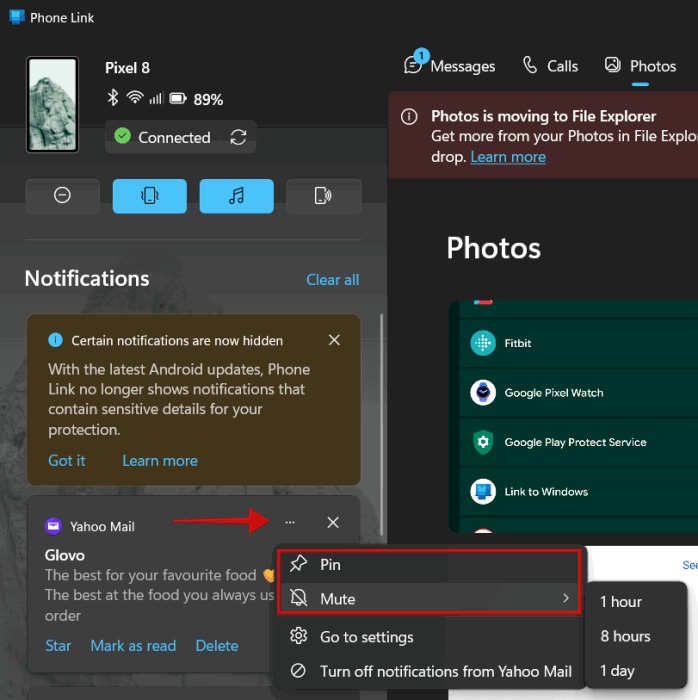Image resolution: width=698 pixels, height=700 pixels.
Task: Switch to the Calls tab
Action: (x=550, y=66)
